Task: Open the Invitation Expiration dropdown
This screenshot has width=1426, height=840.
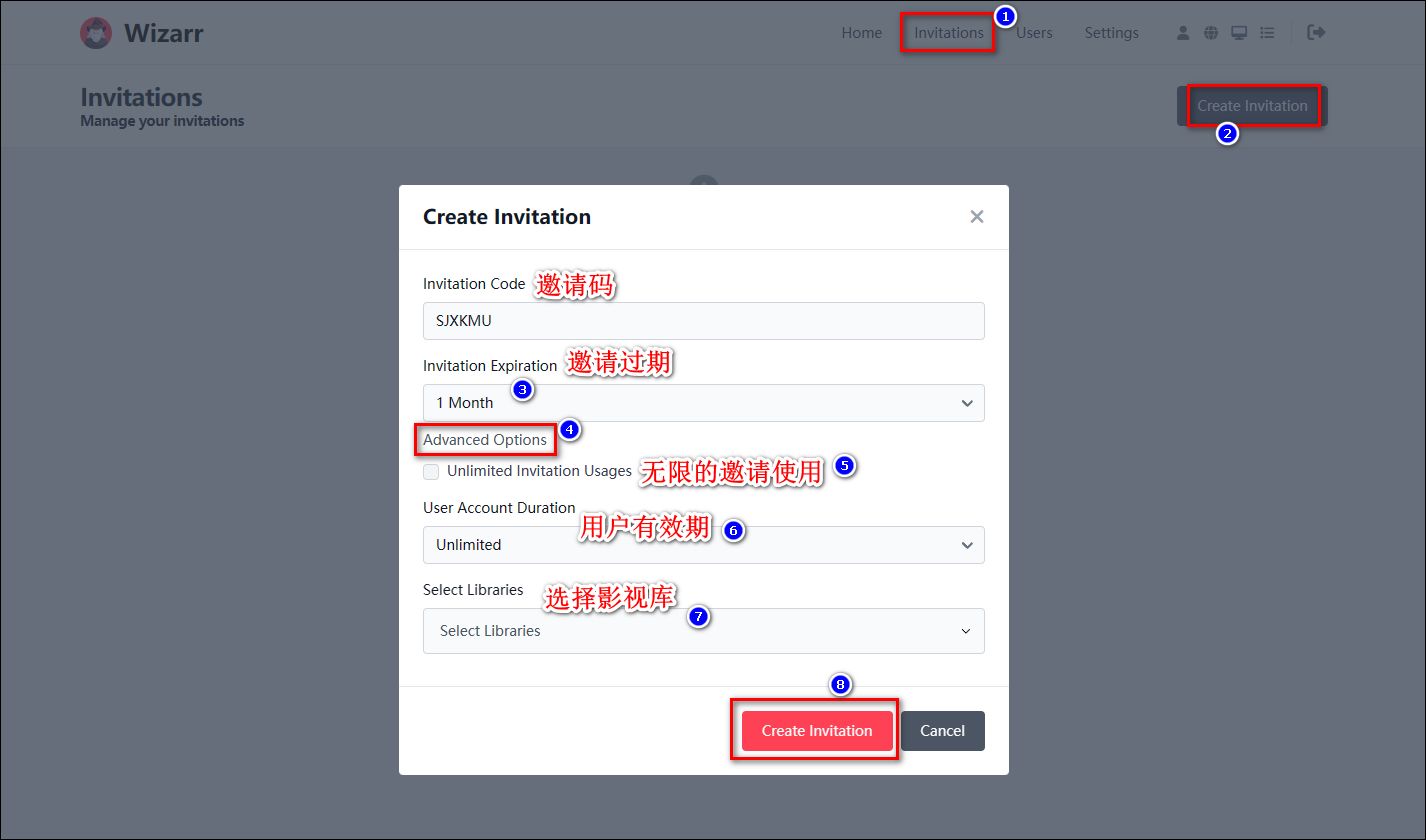Action: (703, 403)
